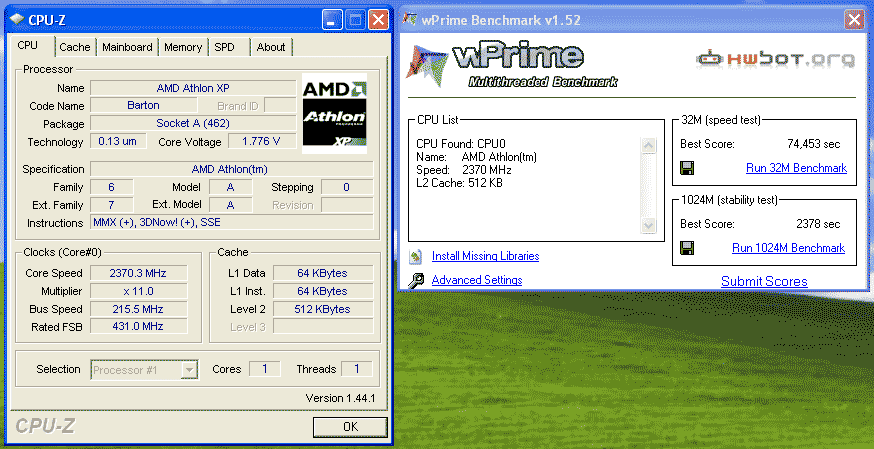Close the wPrime Benchmark window

click(x=854, y=20)
